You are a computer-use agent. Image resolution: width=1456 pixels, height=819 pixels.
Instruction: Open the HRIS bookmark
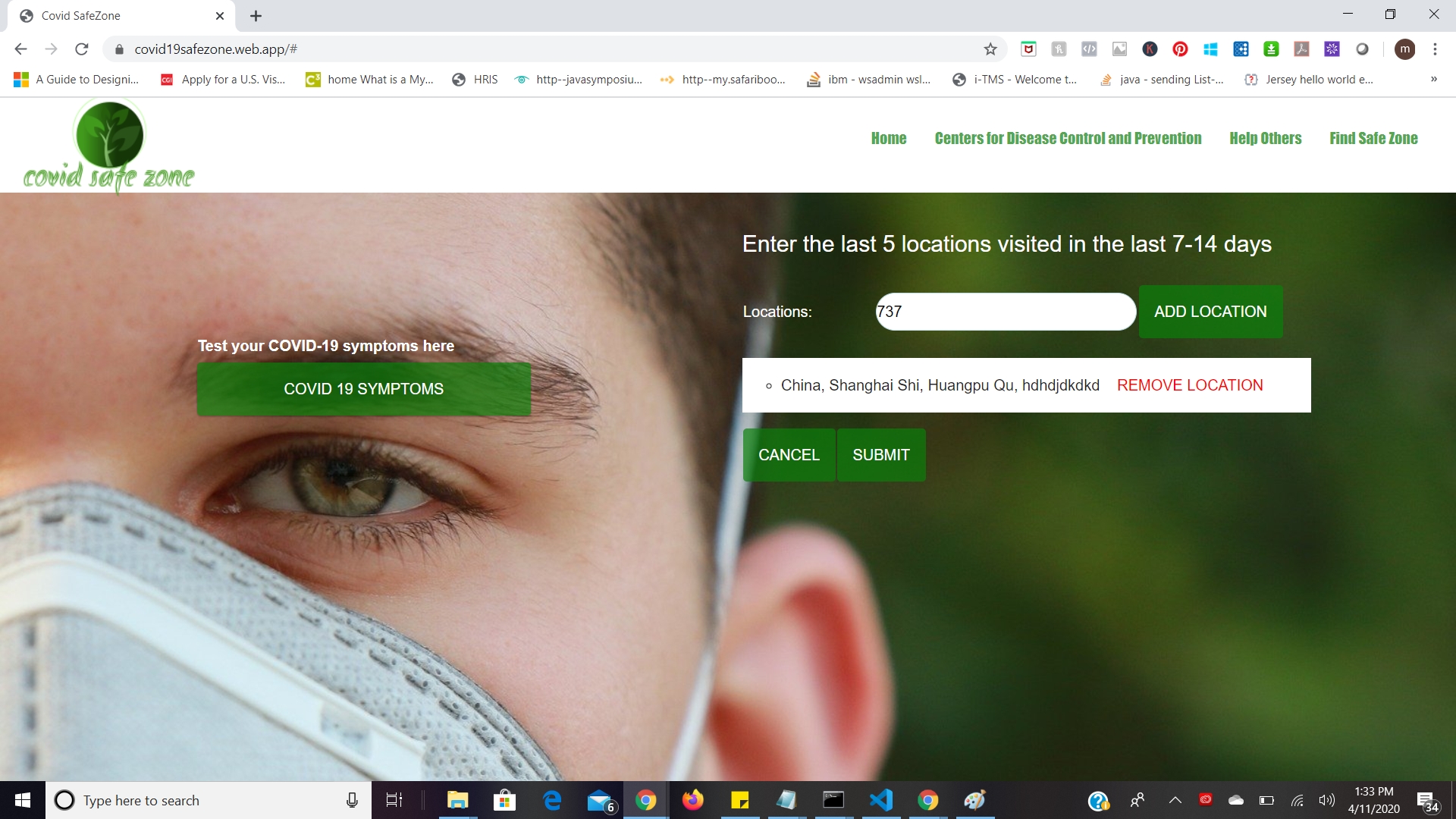[475, 79]
